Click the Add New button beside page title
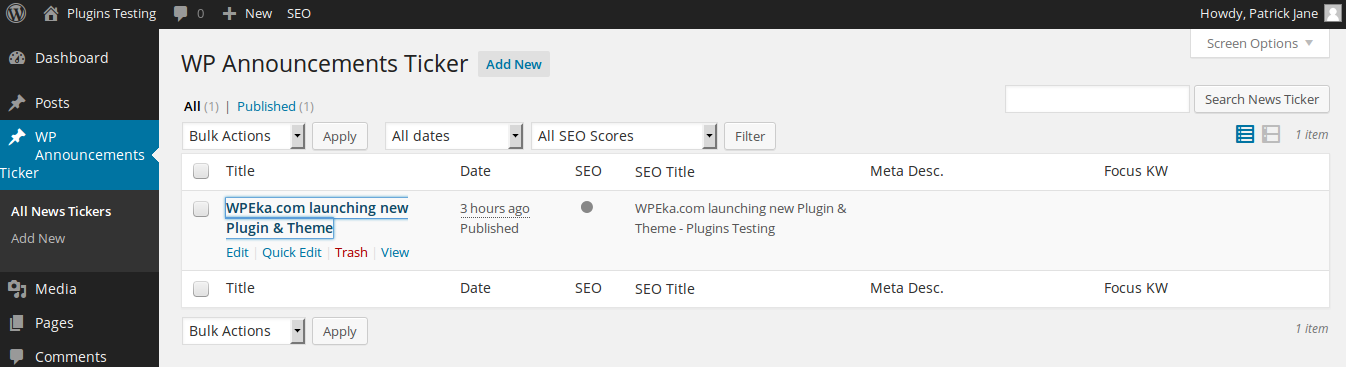 point(514,64)
